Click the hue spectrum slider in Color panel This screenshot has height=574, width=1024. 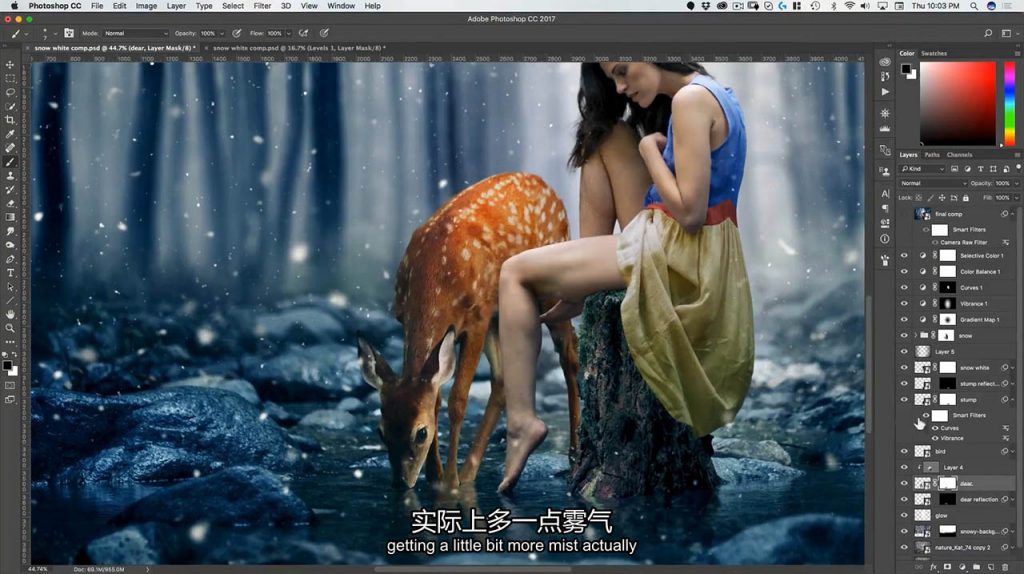[x=1009, y=104]
